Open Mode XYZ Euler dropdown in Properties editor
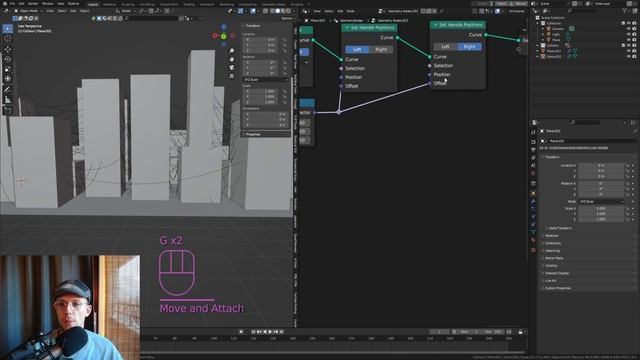 (602, 202)
